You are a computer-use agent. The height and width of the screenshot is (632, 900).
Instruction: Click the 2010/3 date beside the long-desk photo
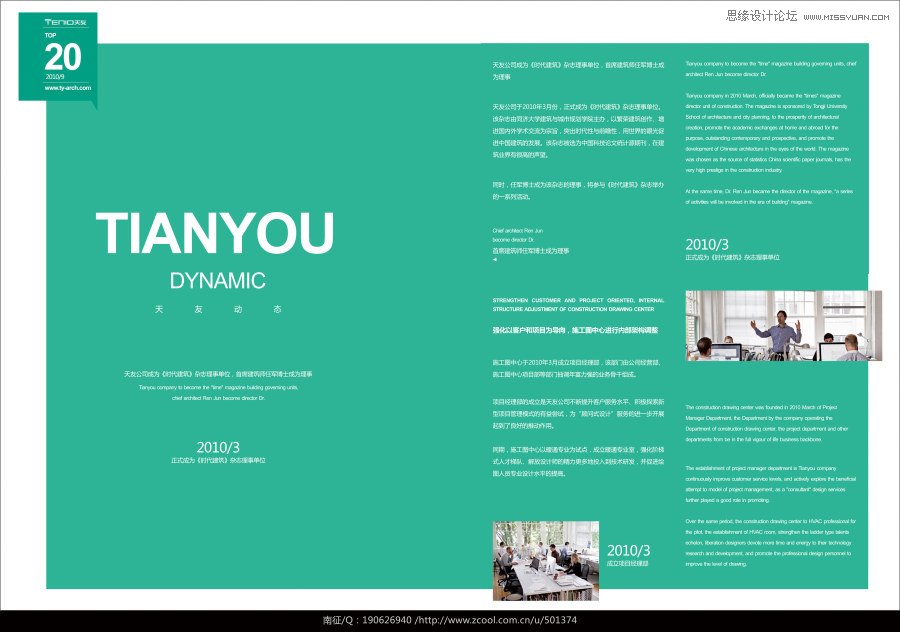[x=629, y=550]
